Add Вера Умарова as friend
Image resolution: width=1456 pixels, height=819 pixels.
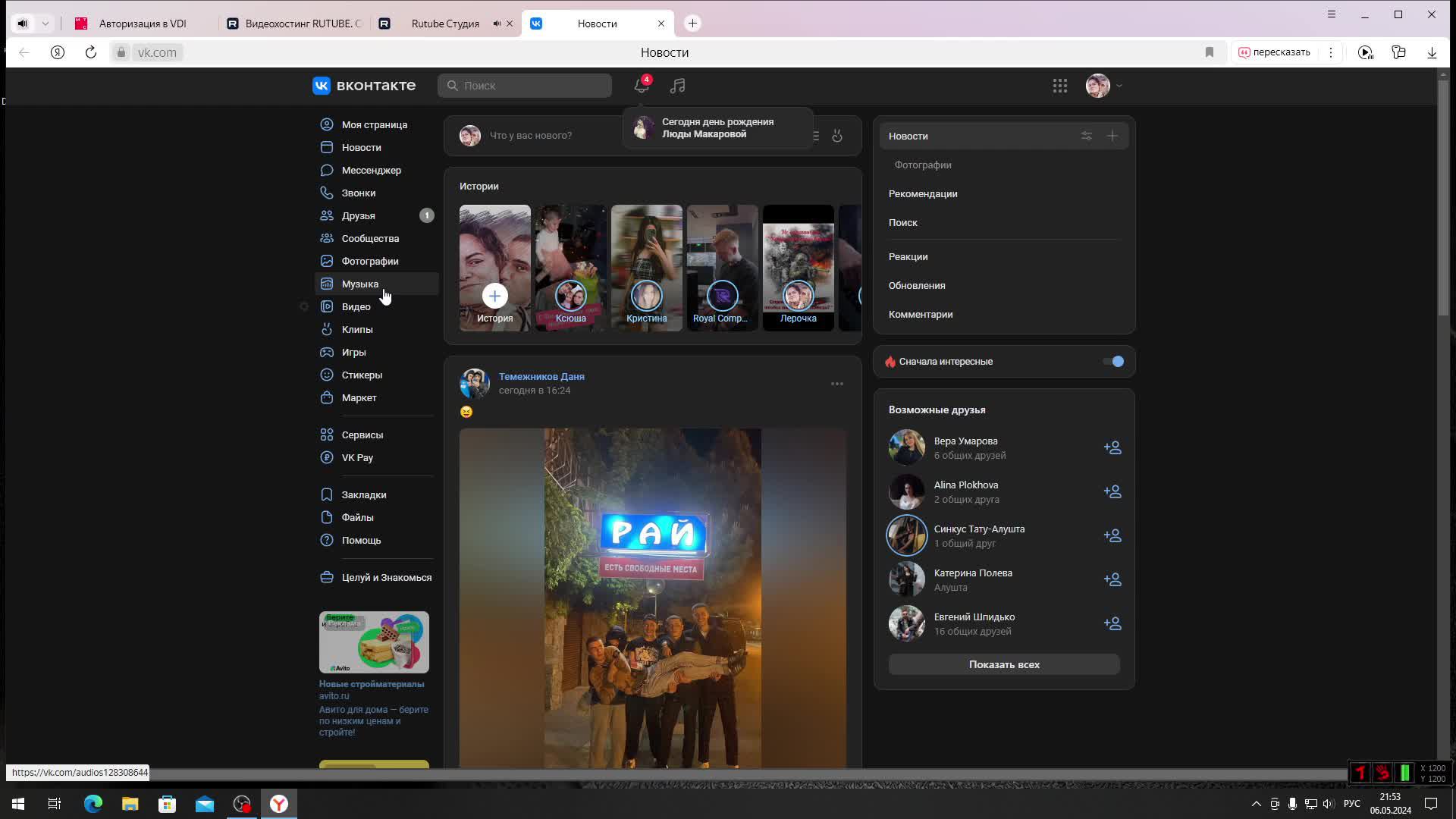click(x=1112, y=447)
